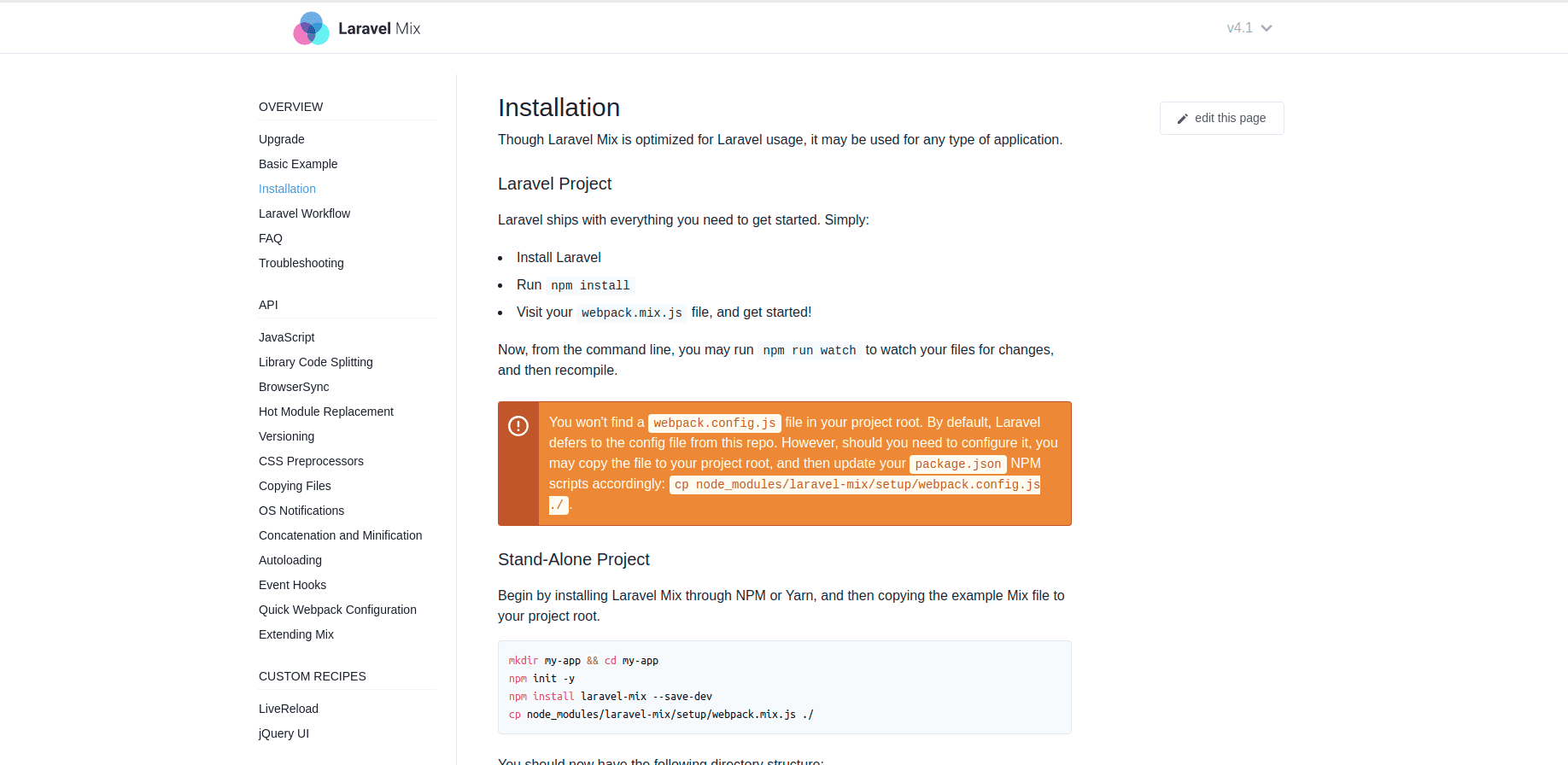Click the 'cp node_modules/laravel-mix/setup/webpack.config.js' code

(x=855, y=484)
